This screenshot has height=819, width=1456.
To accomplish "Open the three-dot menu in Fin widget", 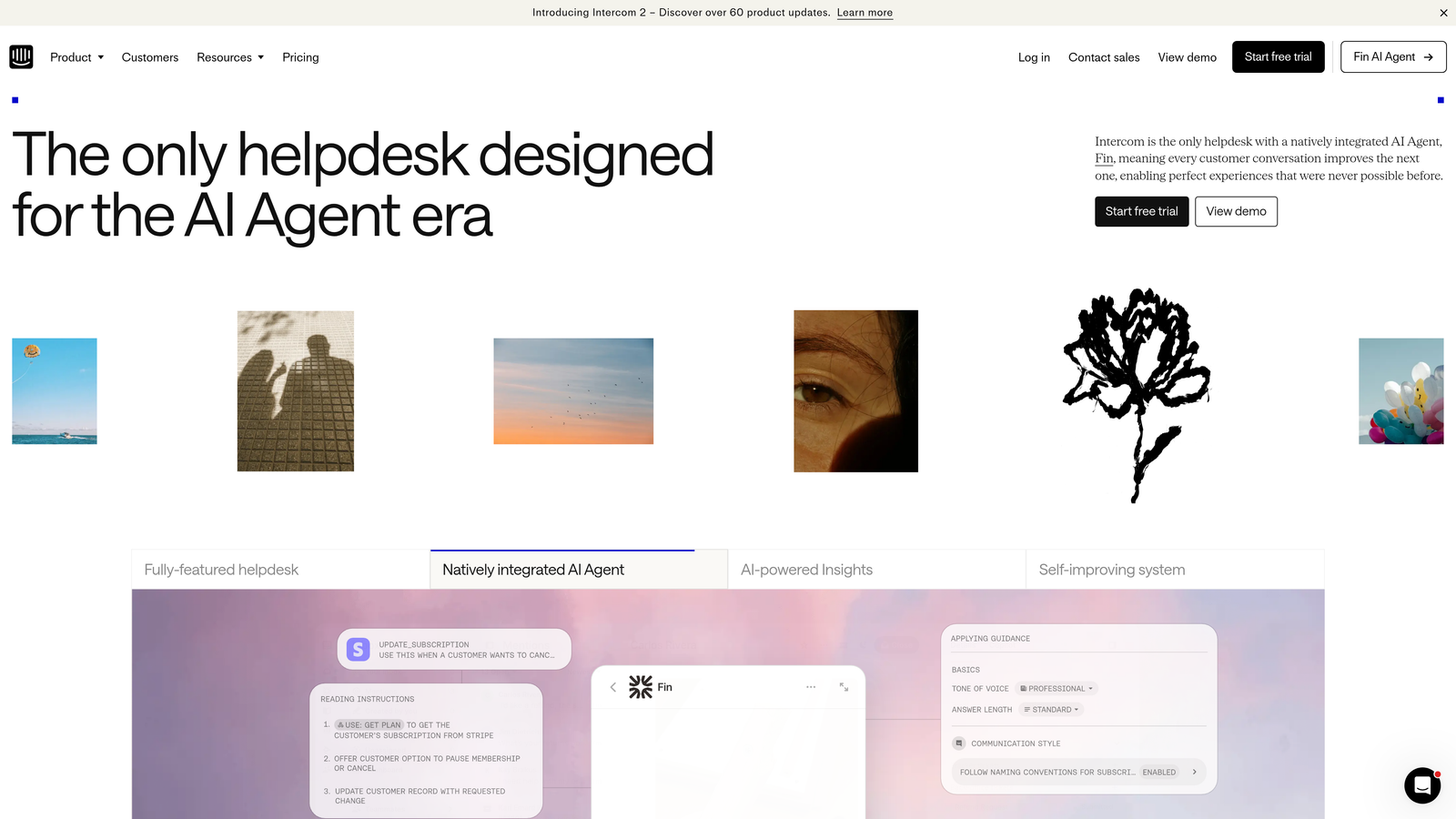I will click(811, 687).
